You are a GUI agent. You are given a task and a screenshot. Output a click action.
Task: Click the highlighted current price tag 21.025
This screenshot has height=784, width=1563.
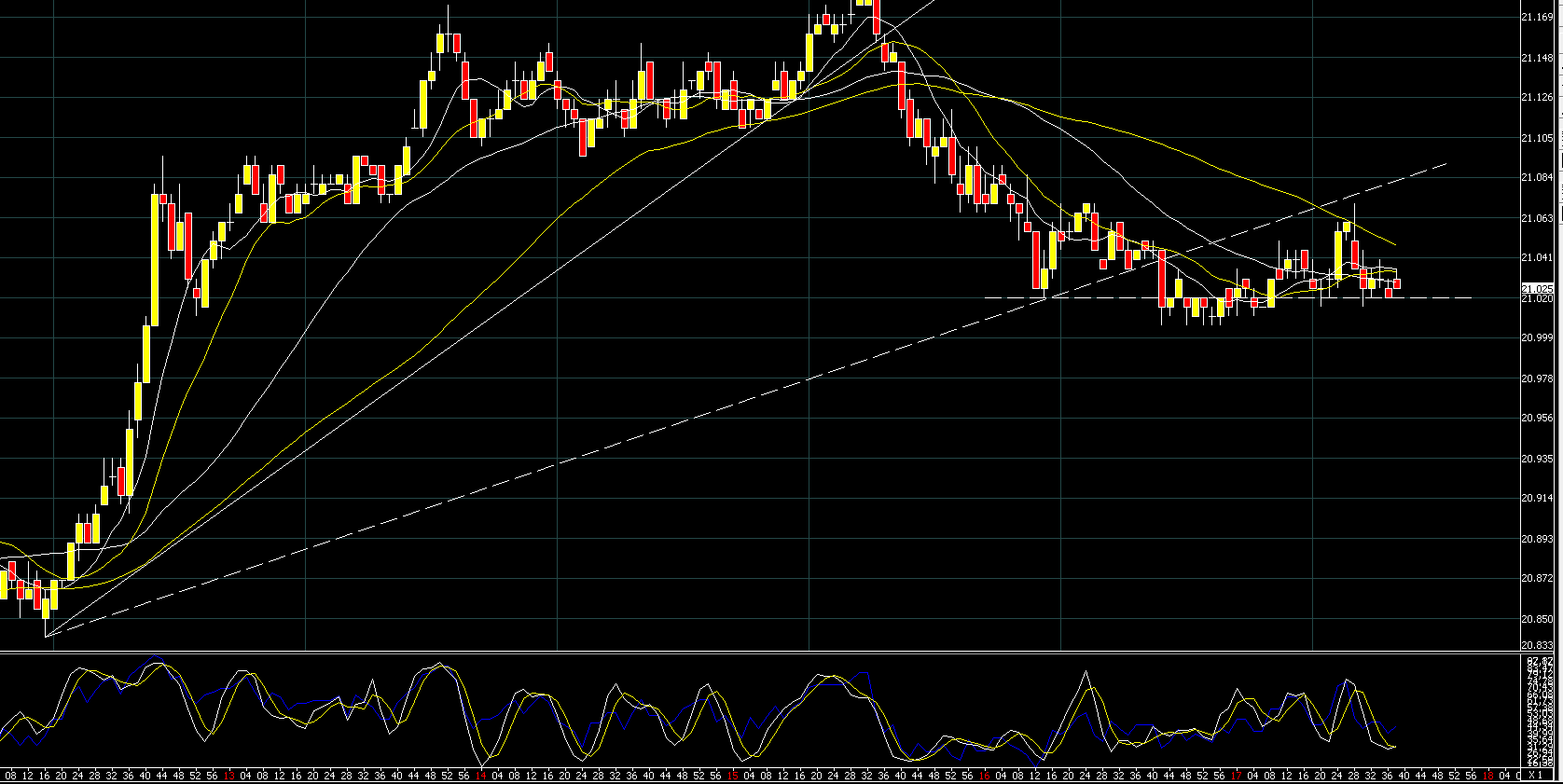coord(1537,288)
